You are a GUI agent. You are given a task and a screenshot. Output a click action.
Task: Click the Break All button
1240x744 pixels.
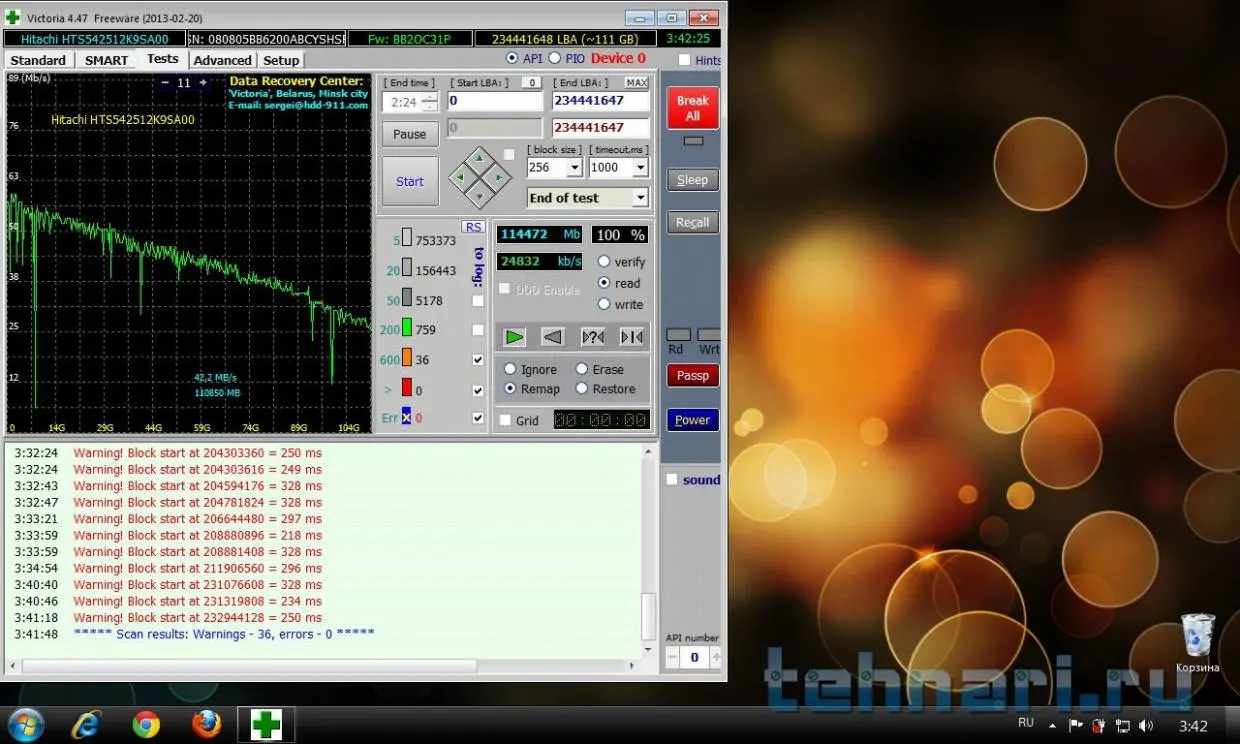pyautogui.click(x=692, y=108)
